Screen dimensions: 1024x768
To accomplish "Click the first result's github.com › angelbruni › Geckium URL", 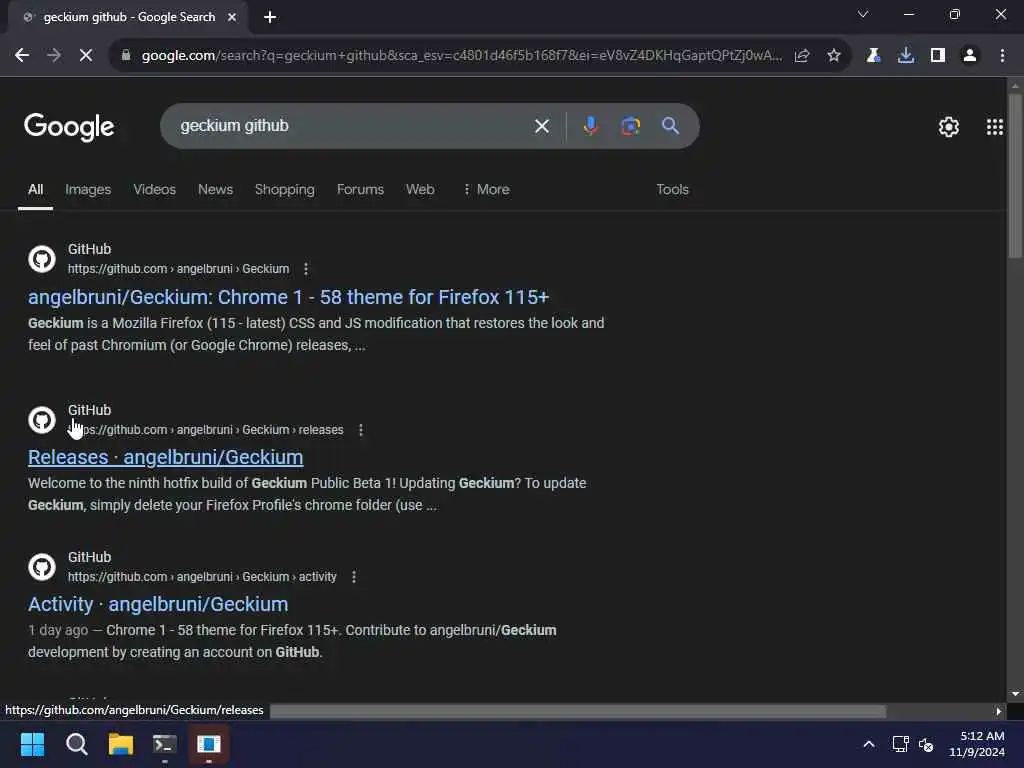I will [x=178, y=268].
